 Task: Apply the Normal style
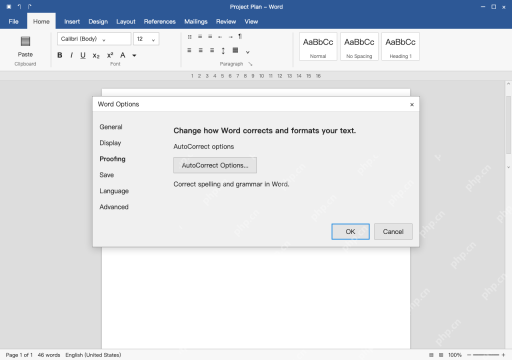click(318, 47)
